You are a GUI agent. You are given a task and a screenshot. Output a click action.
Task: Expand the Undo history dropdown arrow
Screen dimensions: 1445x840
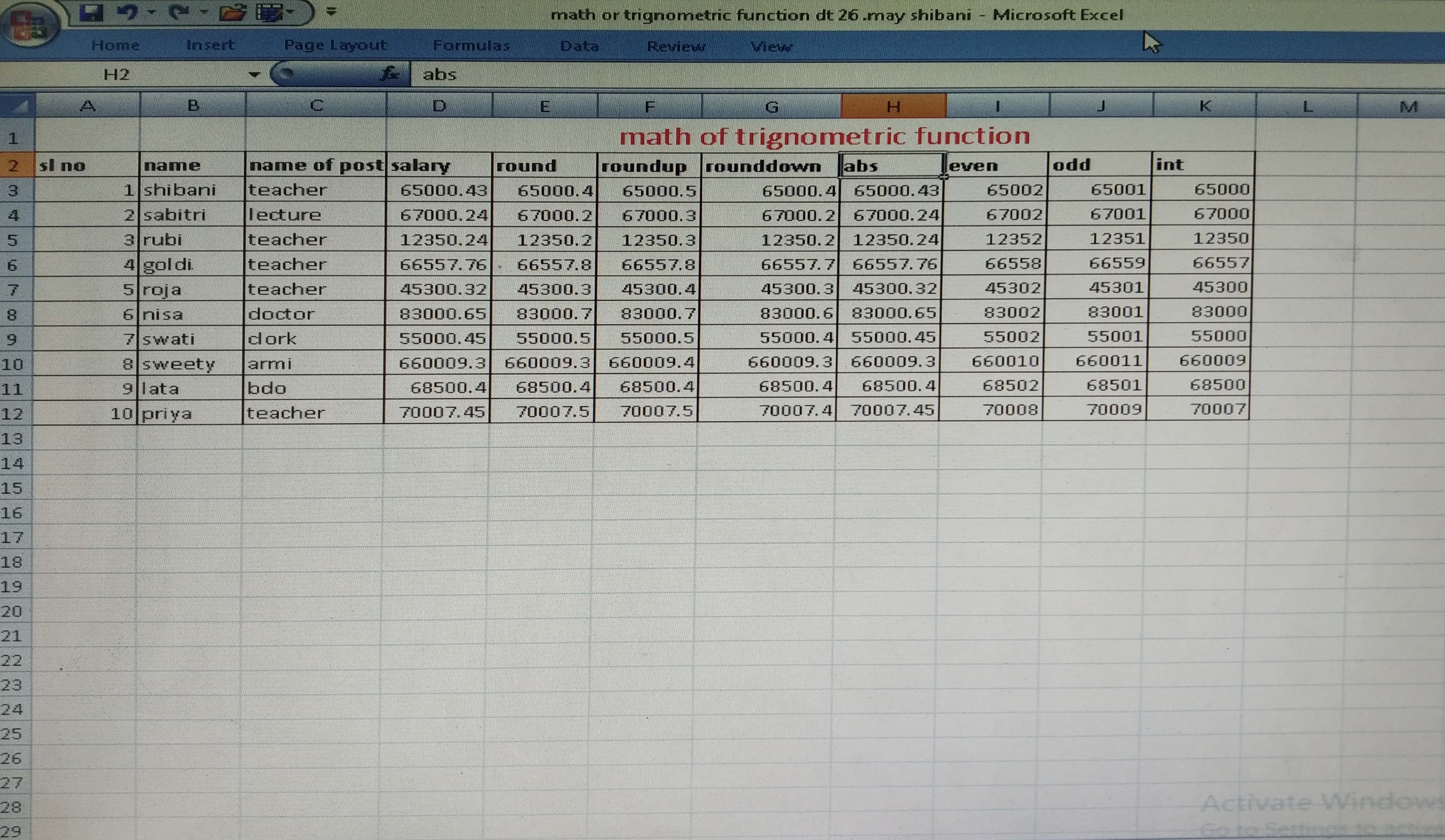151,12
